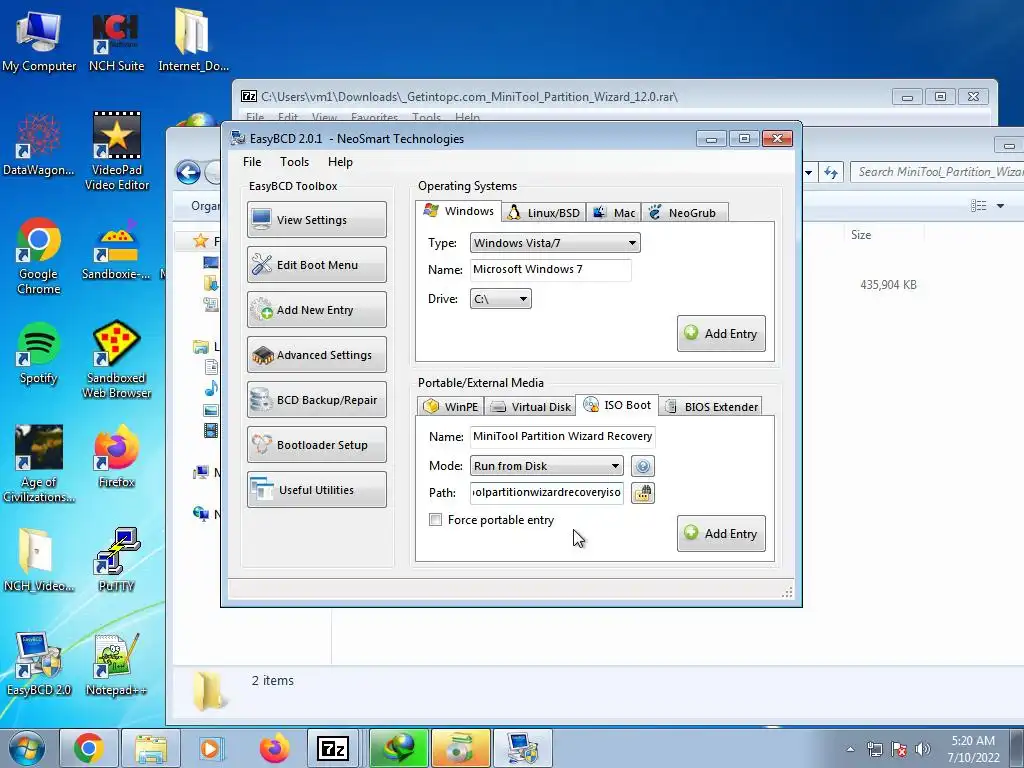Click the Sandboxie desktop shortcut

(116, 249)
